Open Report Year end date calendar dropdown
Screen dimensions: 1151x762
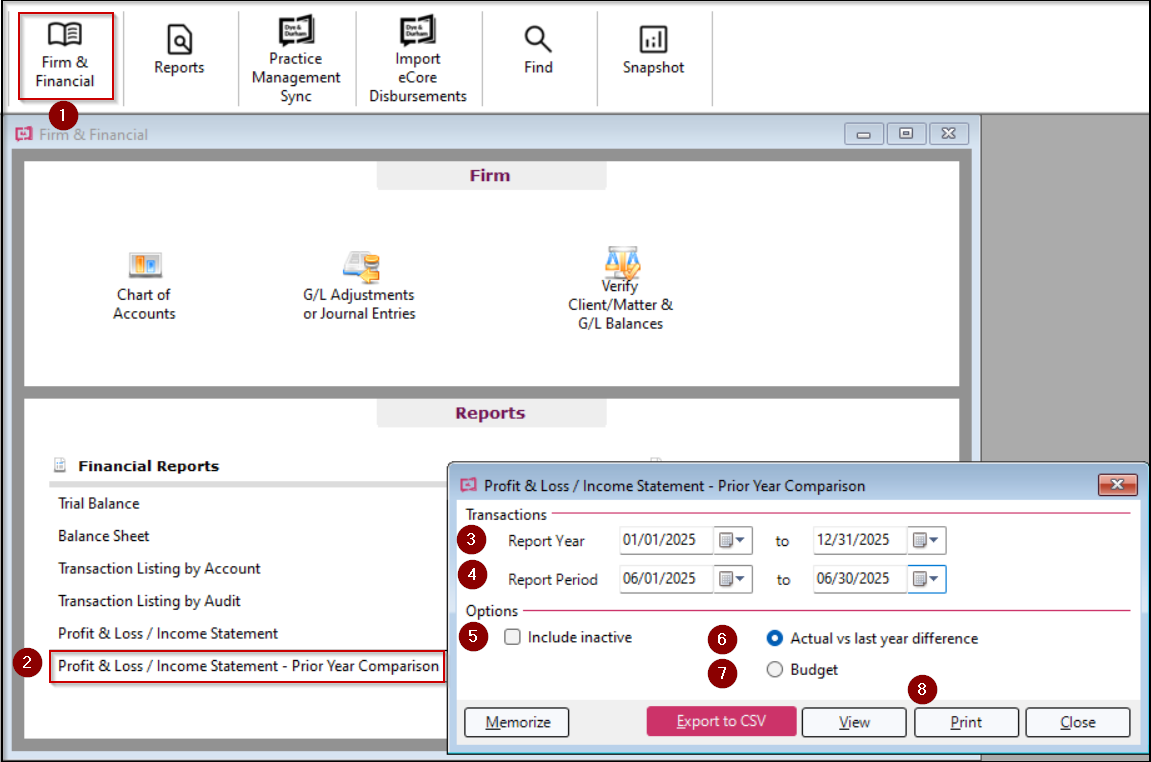[x=927, y=541]
